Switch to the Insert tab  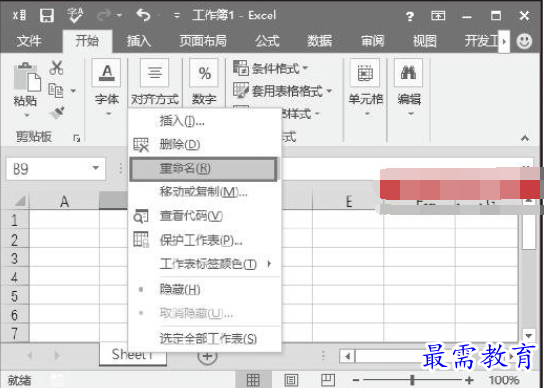(x=139, y=41)
